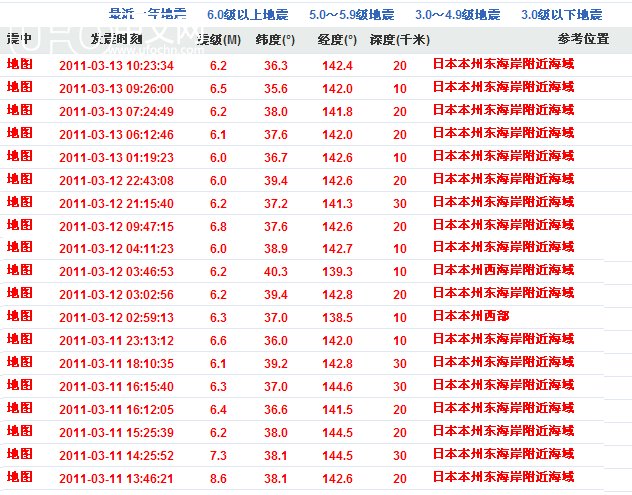
Task: Click depth value in 2011-03-12 21:15:40 row
Action: click(400, 204)
